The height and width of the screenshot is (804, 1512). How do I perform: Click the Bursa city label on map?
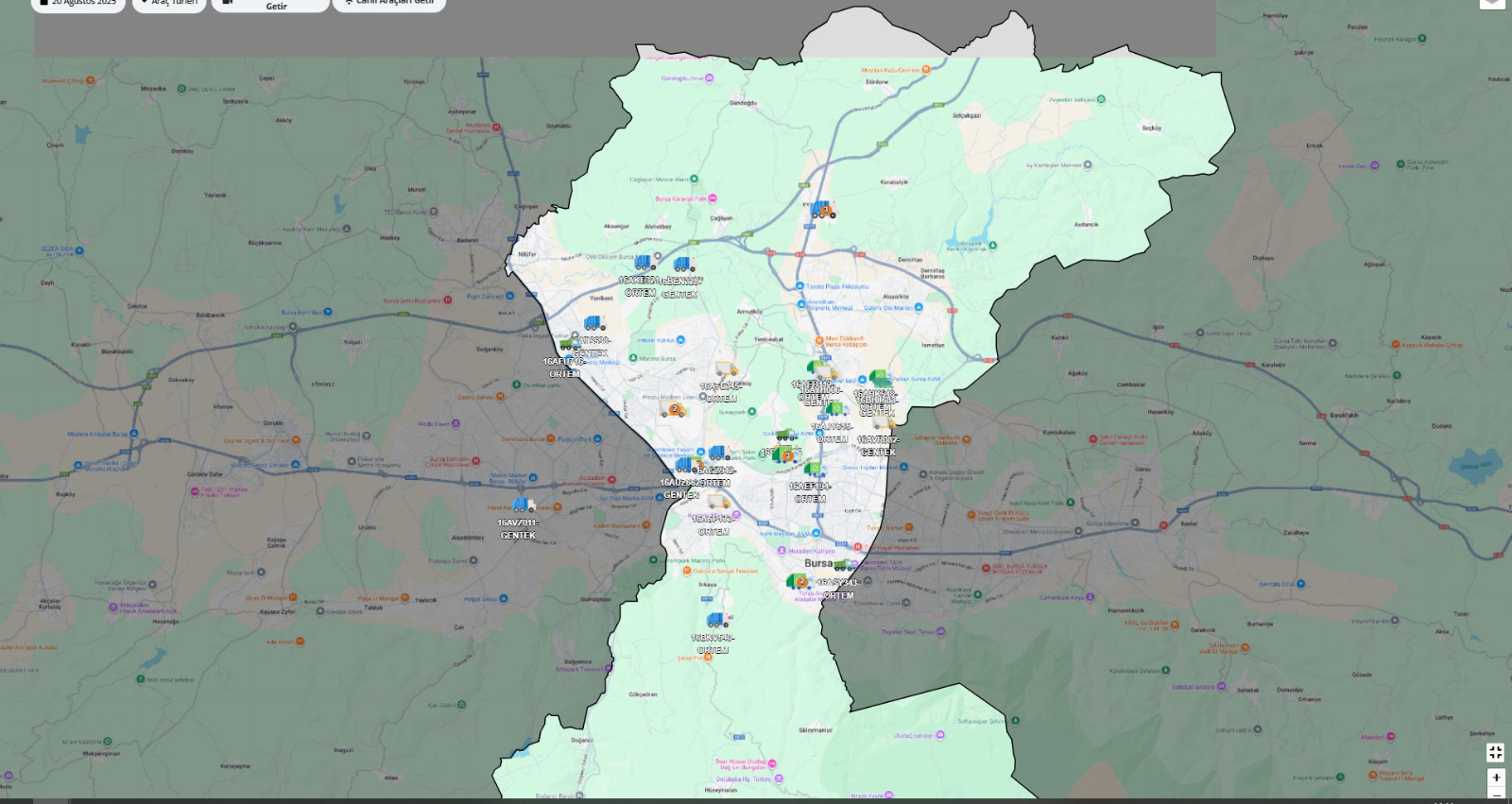click(x=817, y=563)
